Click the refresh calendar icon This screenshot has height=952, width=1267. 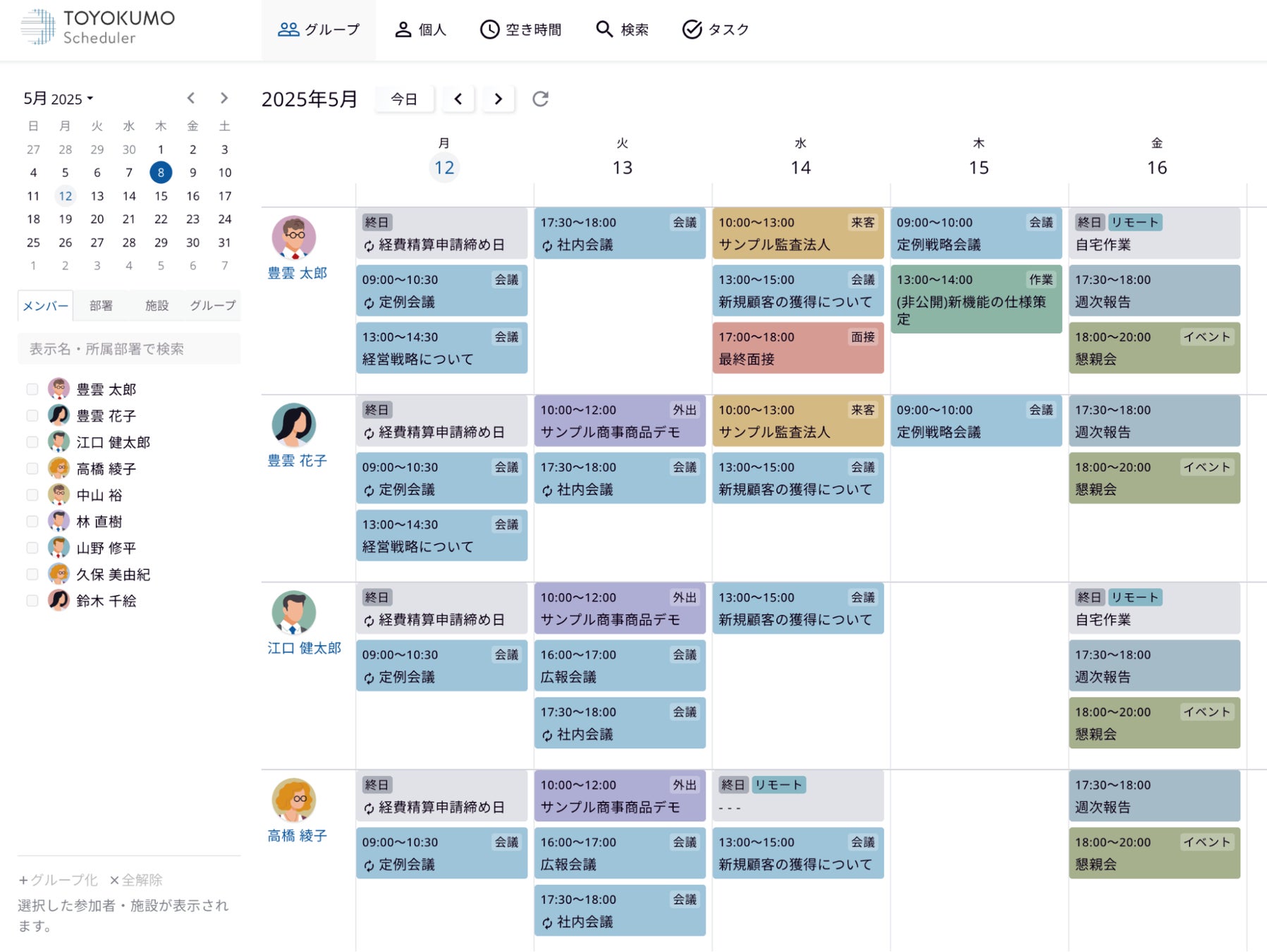(x=540, y=99)
